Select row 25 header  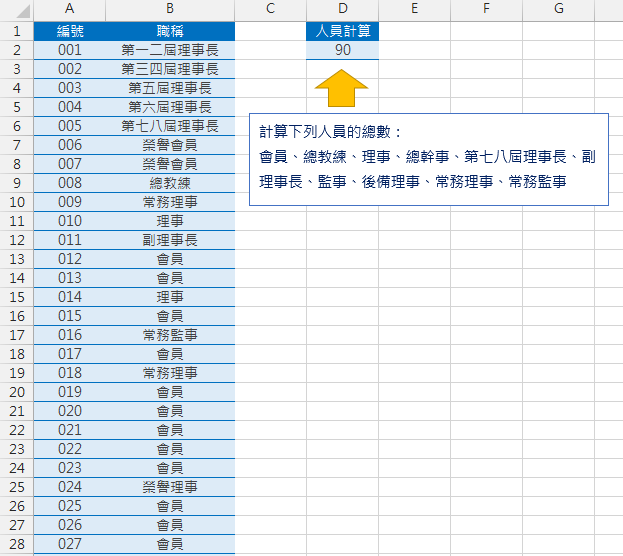point(17,487)
